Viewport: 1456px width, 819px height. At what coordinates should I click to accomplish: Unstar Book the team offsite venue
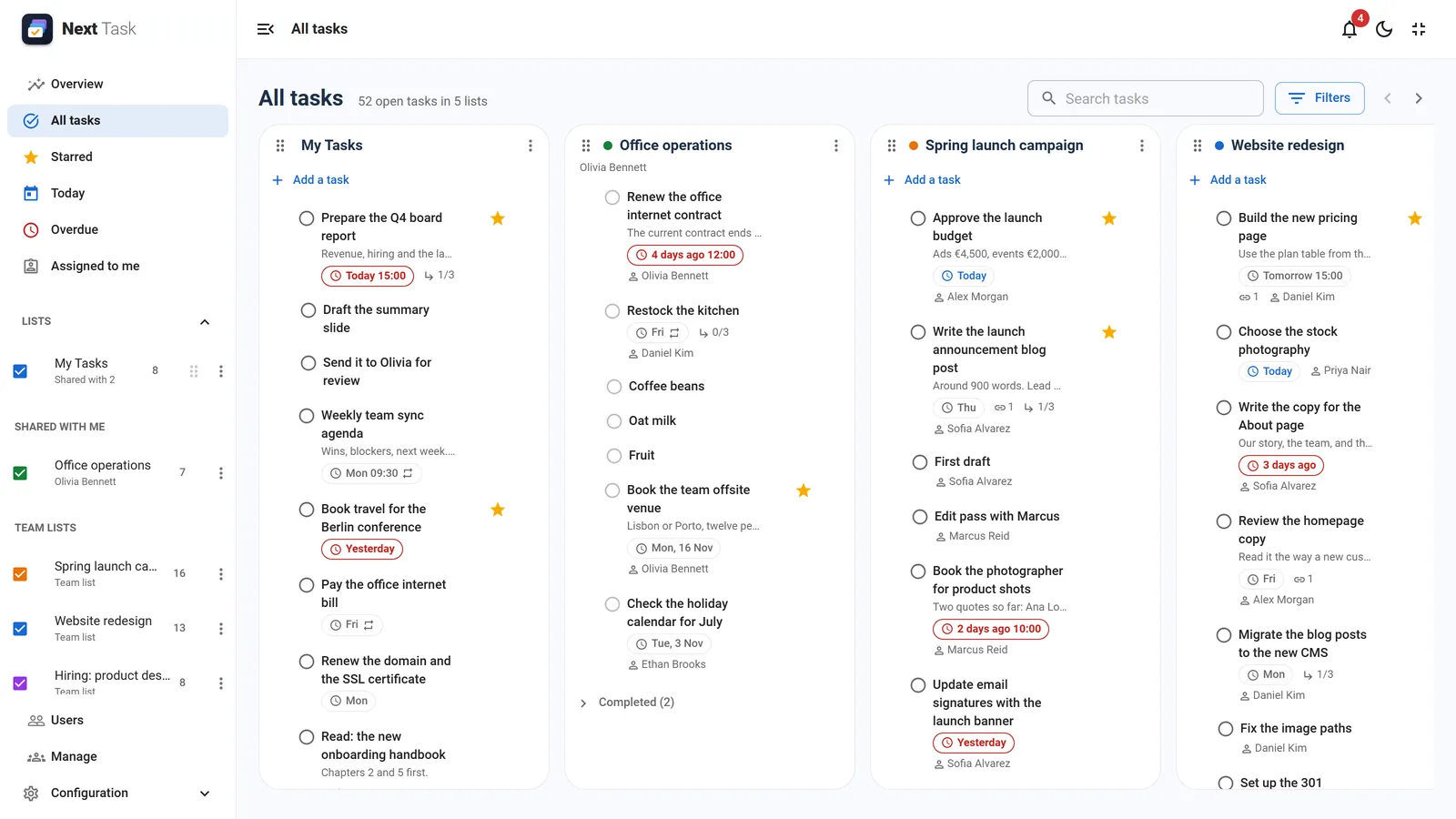coord(804,490)
